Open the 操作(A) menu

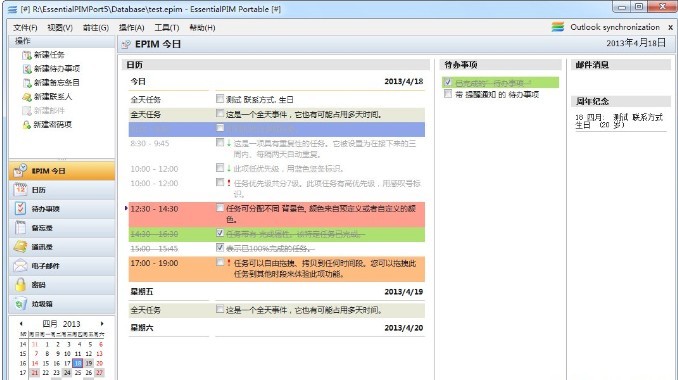131,28
